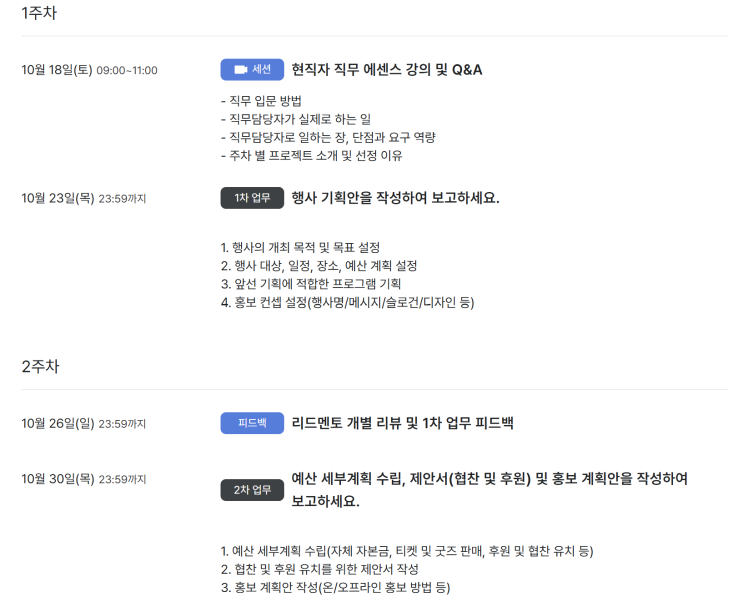Click the 직무 입문 방법 bullet line
743x607 pixels.
click(x=261, y=101)
